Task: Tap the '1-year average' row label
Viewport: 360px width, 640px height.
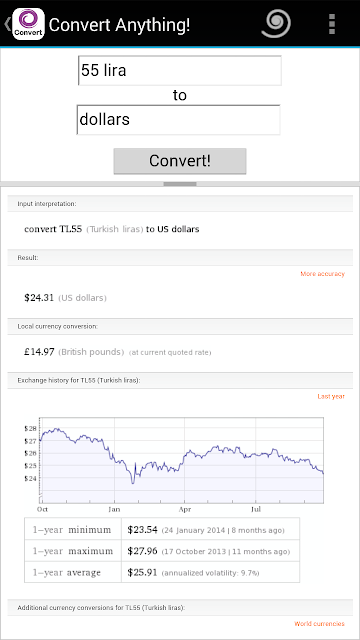Action: tap(73, 572)
